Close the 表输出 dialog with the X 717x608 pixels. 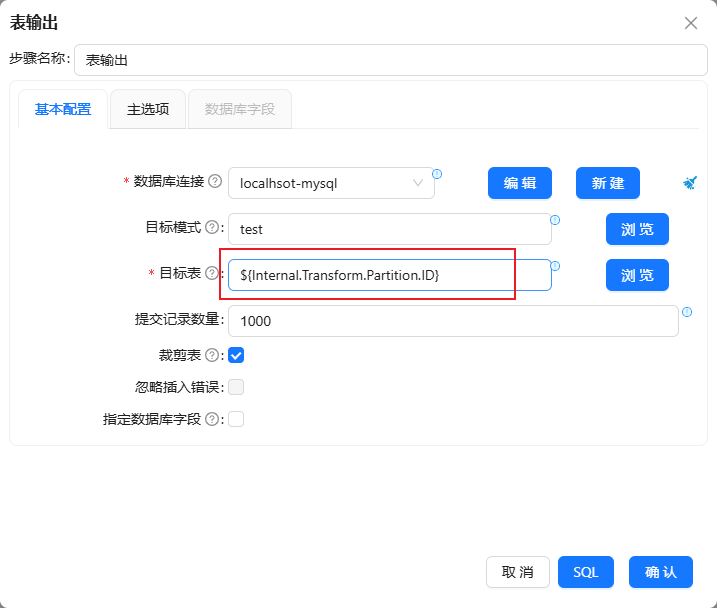[x=691, y=23]
